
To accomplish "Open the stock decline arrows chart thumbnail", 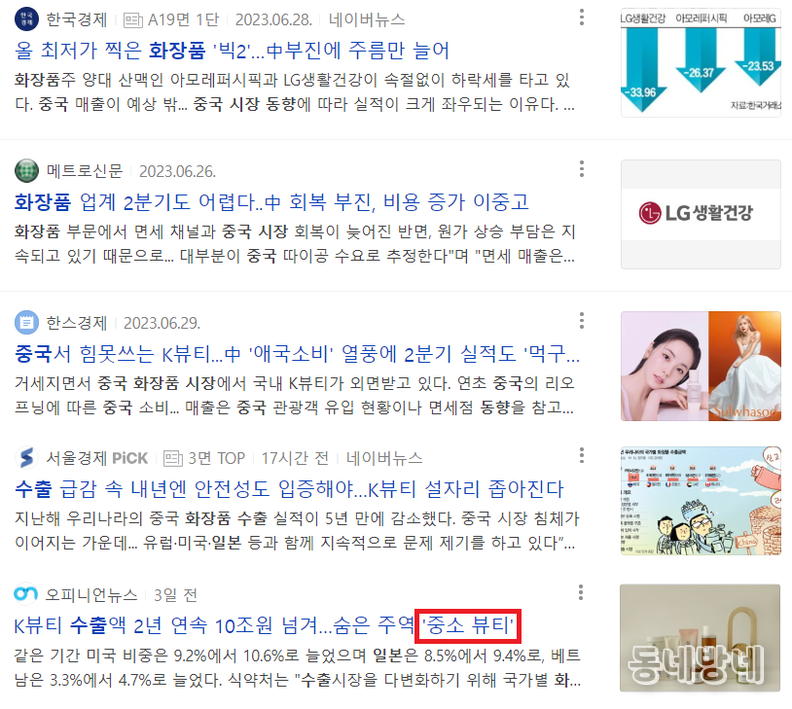I will coord(701,63).
